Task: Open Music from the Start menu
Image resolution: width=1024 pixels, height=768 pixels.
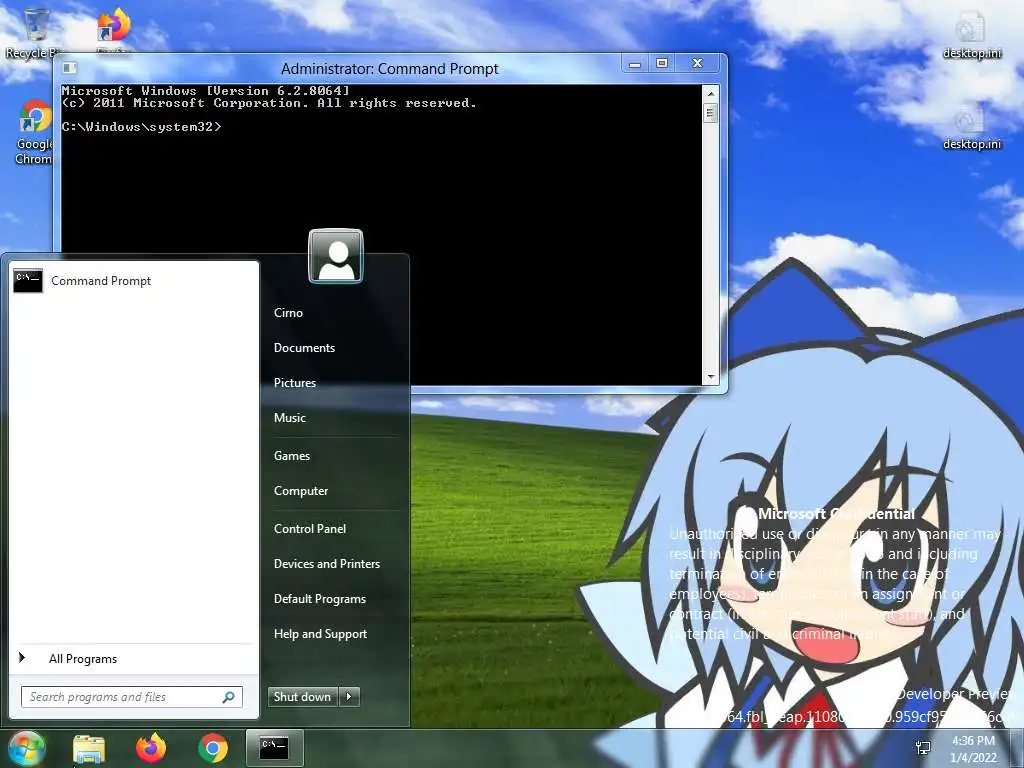Action: [289, 418]
